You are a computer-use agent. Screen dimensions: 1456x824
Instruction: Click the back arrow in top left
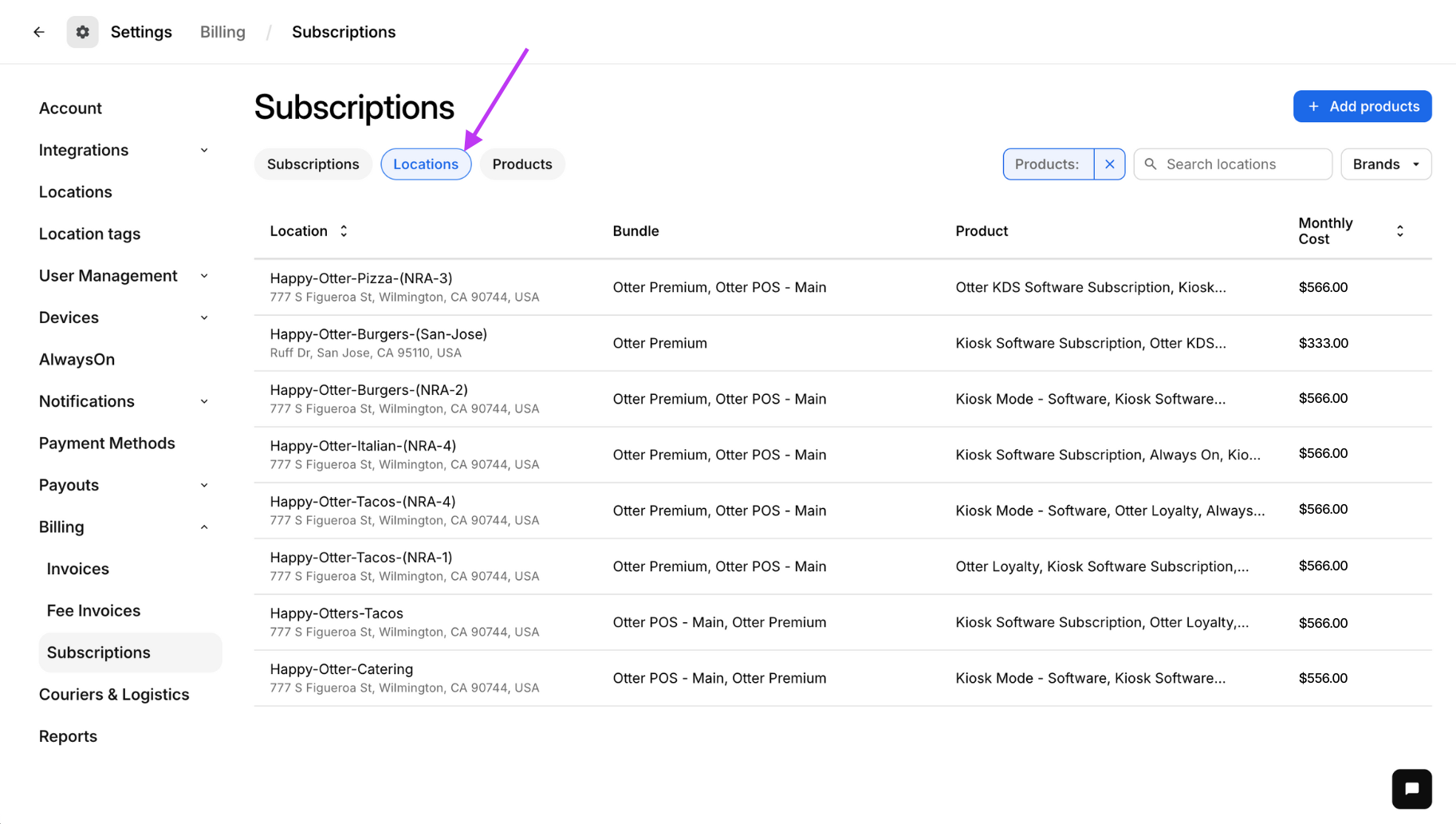pyautogui.click(x=39, y=31)
